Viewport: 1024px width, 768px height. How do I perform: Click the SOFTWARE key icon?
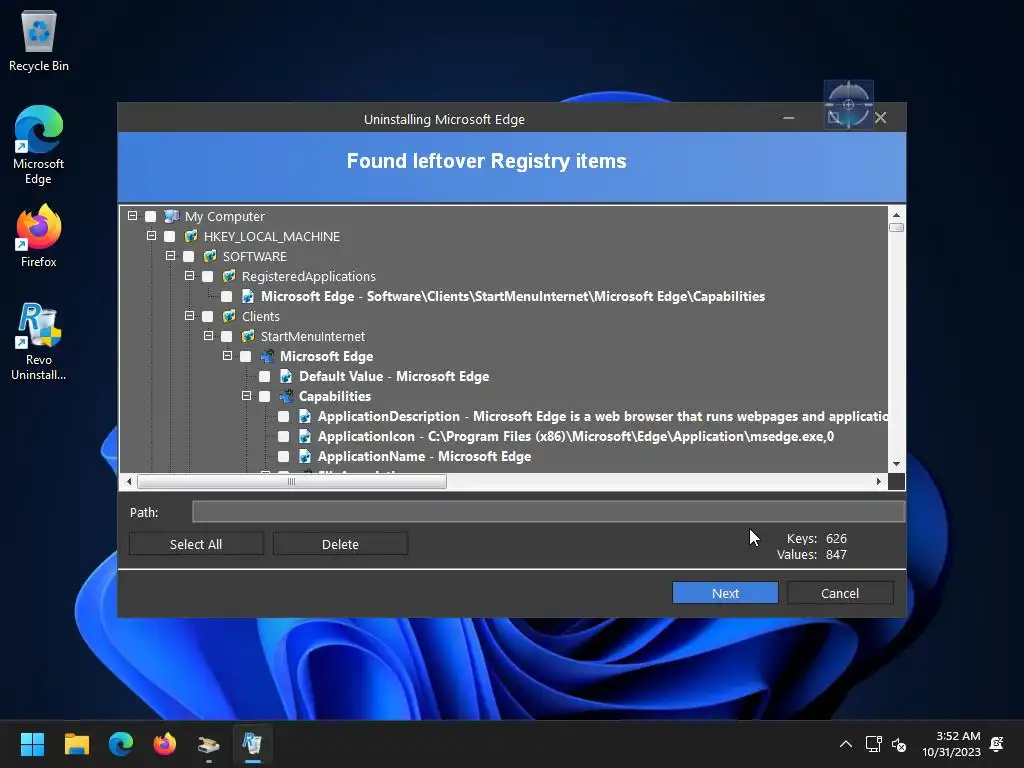click(210, 256)
